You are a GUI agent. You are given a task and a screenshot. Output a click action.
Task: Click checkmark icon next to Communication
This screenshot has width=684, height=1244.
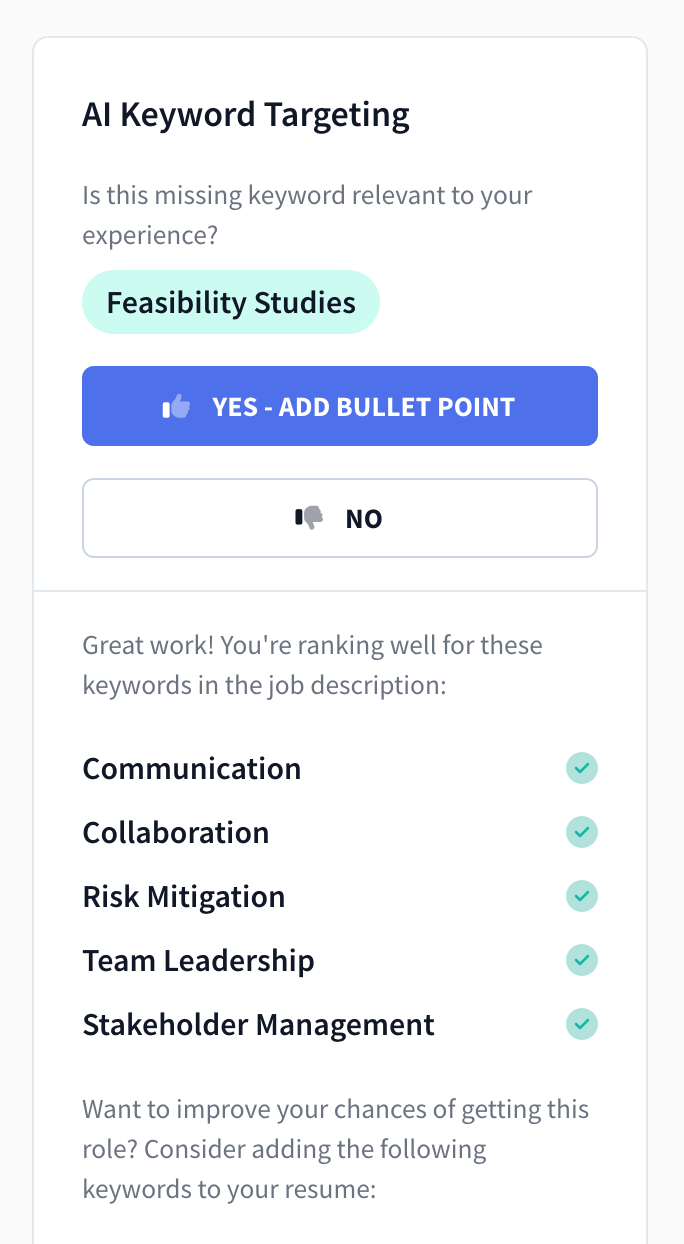[x=582, y=768]
